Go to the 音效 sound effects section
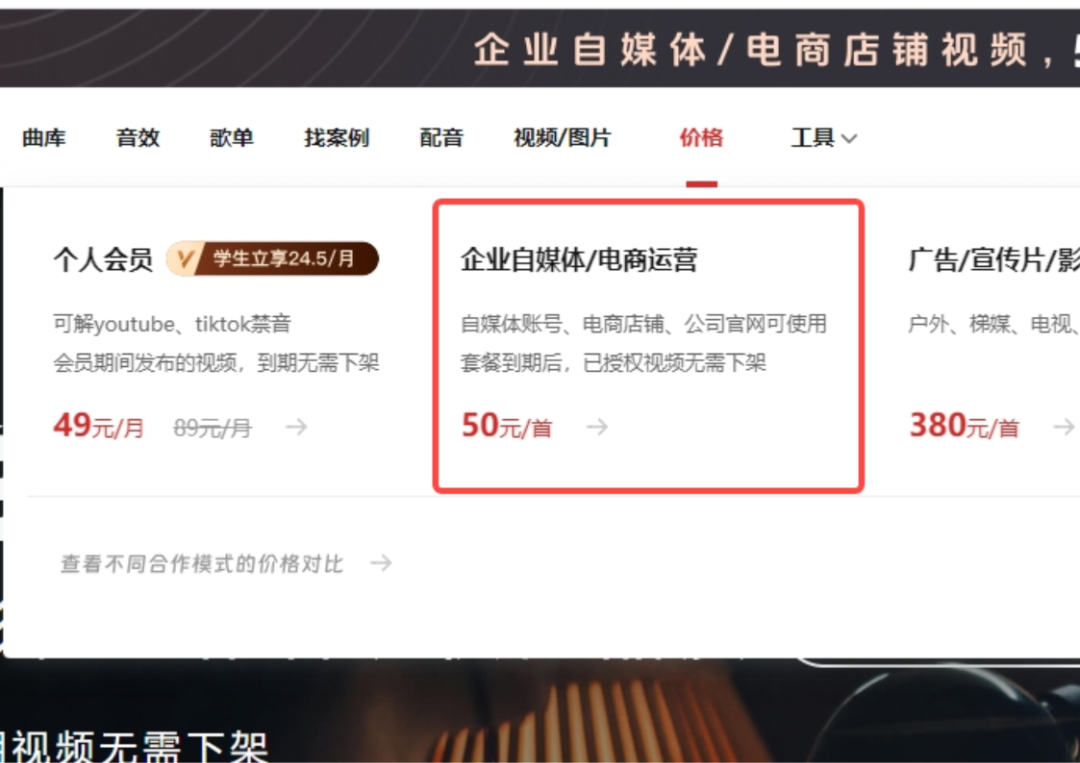 (138, 138)
